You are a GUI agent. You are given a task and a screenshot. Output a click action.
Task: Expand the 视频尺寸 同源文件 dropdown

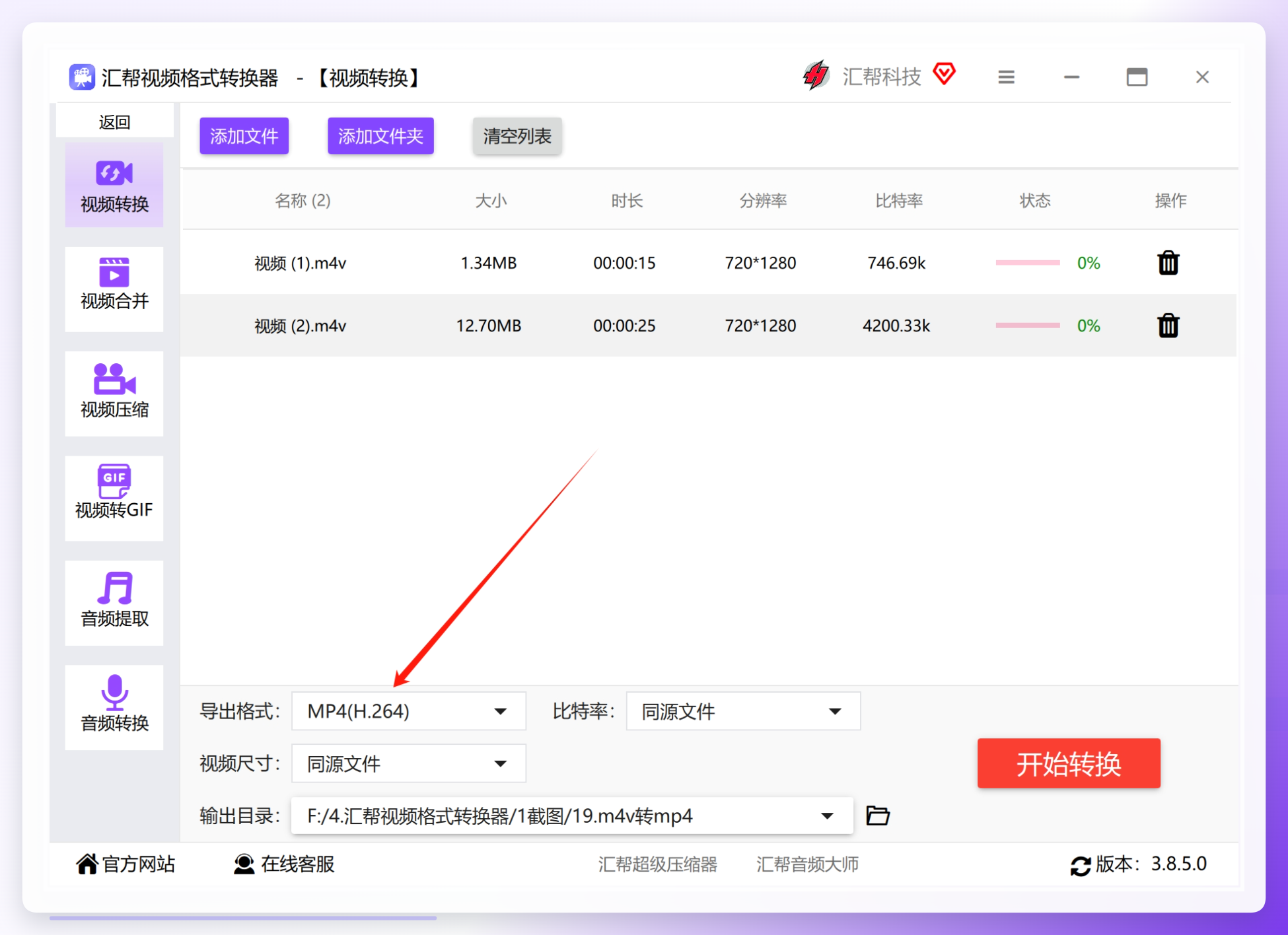pyautogui.click(x=409, y=763)
